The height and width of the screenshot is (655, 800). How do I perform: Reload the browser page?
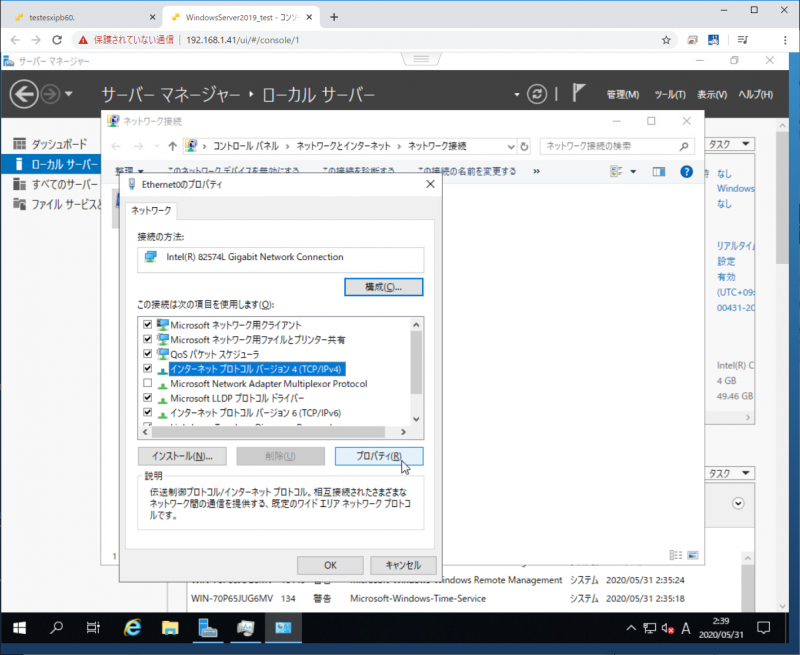point(57,40)
